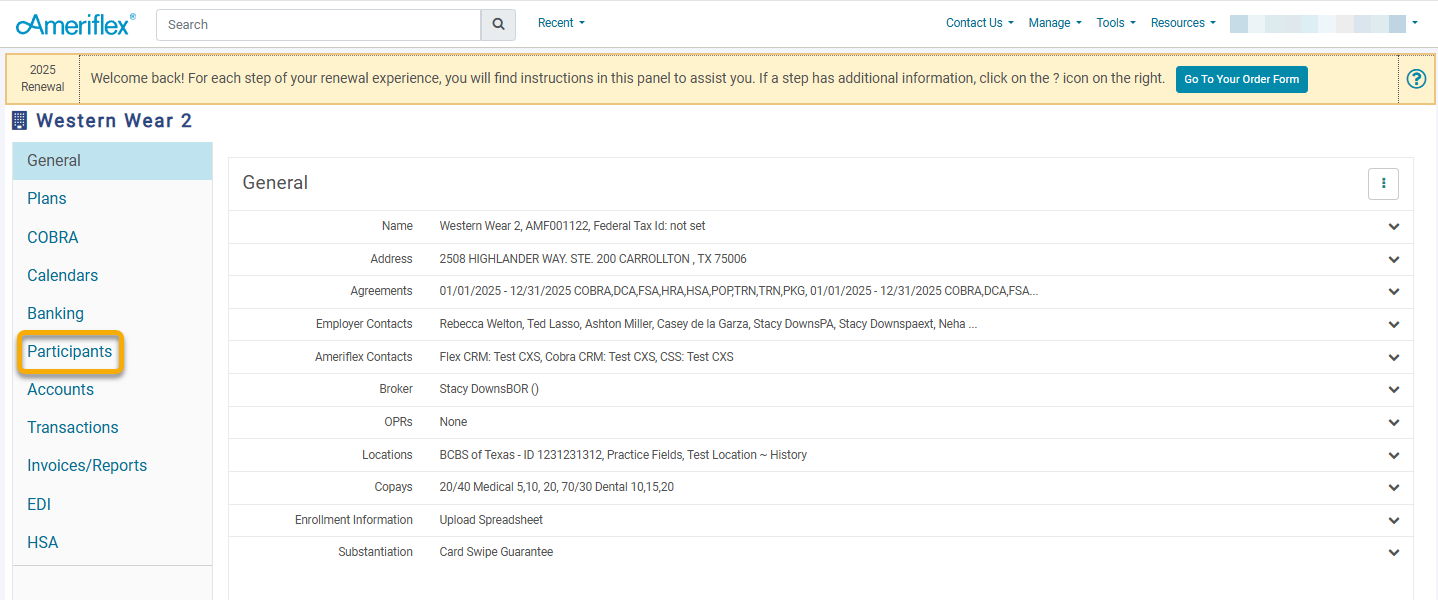Expand the Employer Contacts row
The width and height of the screenshot is (1438, 600).
tap(1394, 325)
